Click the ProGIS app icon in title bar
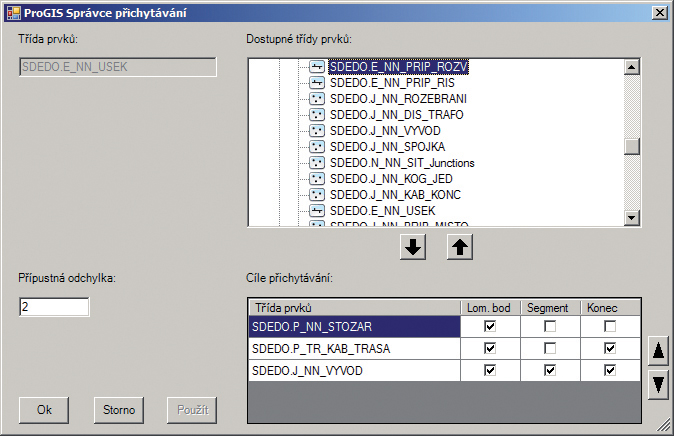Image resolution: width=674 pixels, height=436 pixels. (13, 12)
